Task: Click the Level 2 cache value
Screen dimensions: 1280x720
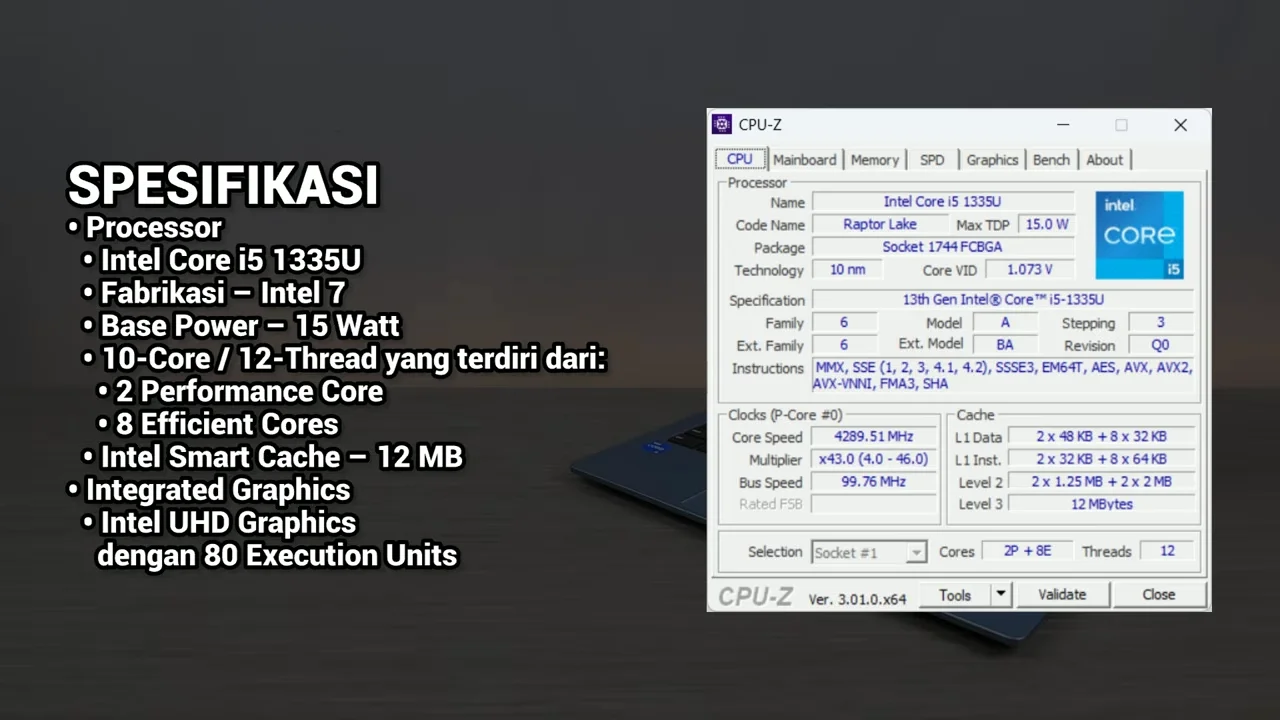Action: click(x=1101, y=482)
